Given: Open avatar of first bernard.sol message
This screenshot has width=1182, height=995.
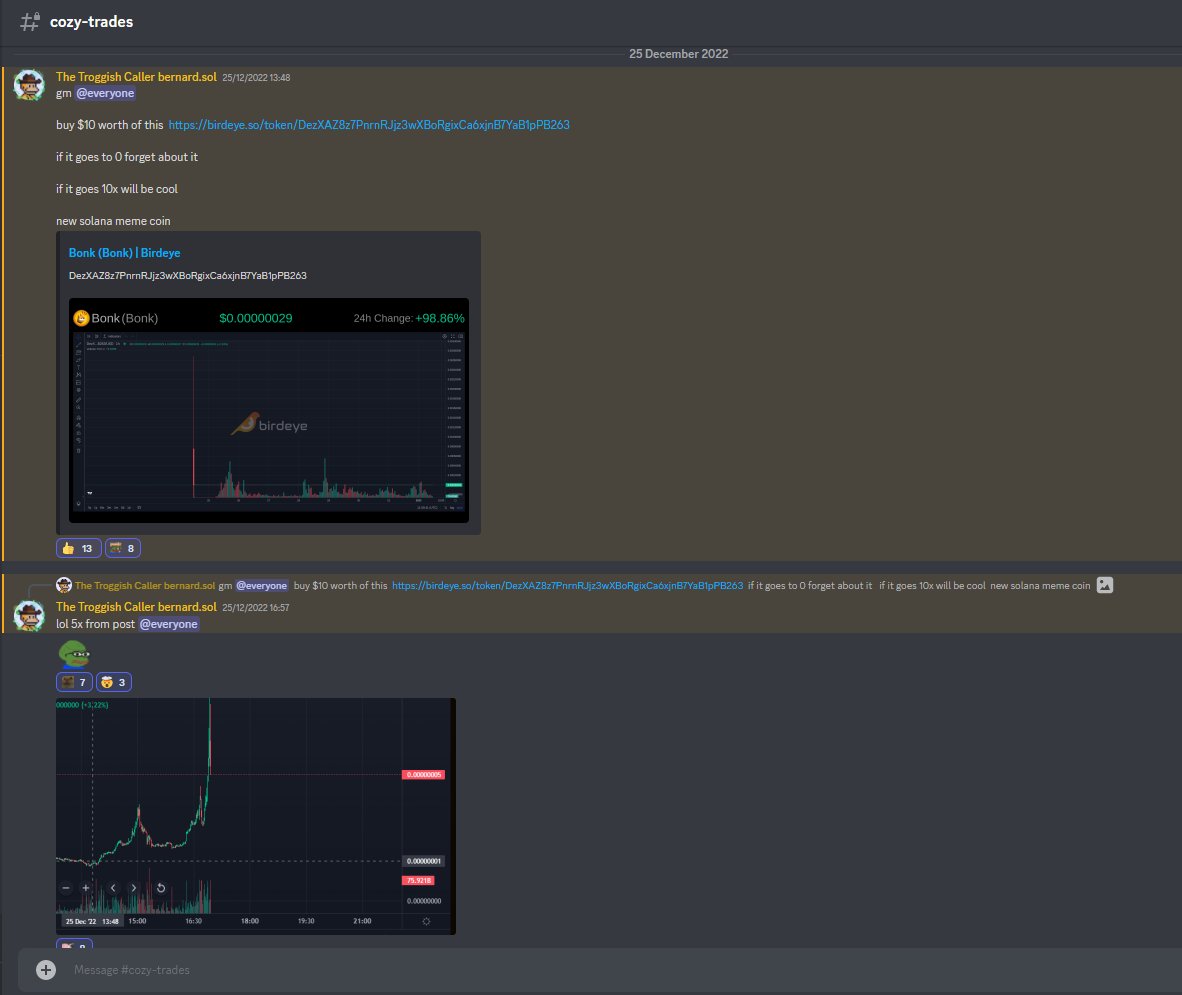Looking at the screenshot, I should tap(29, 85).
